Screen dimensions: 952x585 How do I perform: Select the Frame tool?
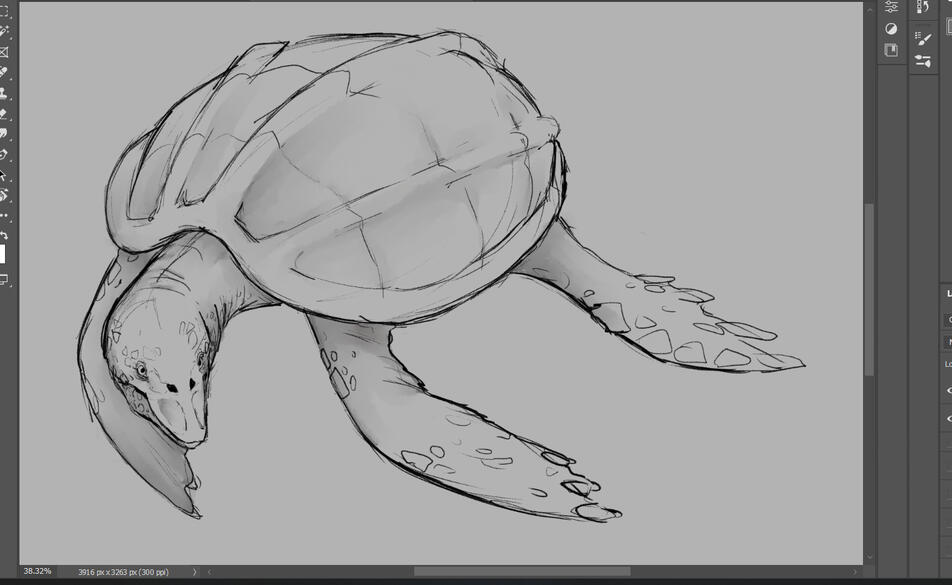click(x=3, y=52)
